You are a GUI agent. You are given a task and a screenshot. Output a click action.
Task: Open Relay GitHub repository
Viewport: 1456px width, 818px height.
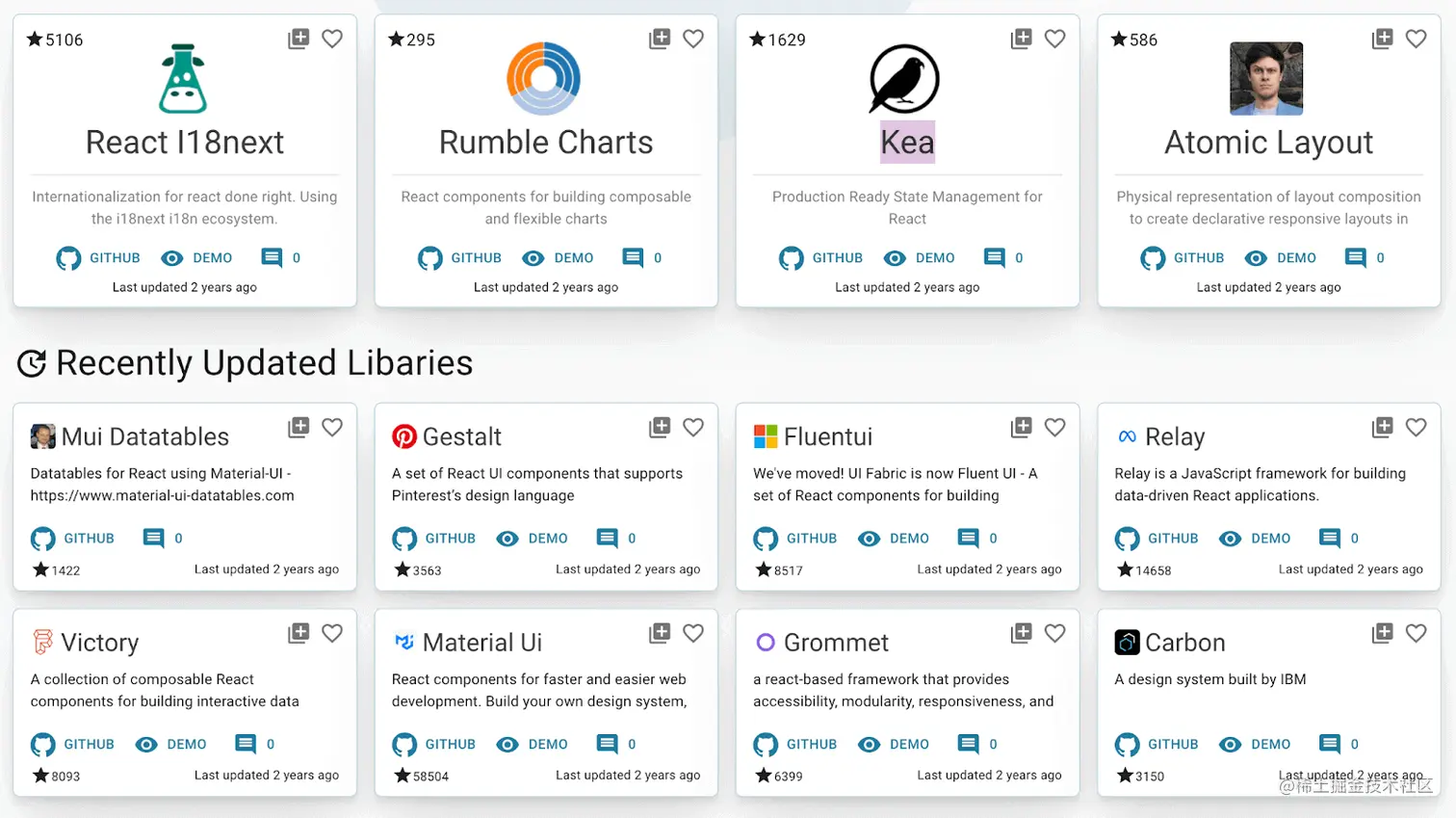[x=1156, y=539]
